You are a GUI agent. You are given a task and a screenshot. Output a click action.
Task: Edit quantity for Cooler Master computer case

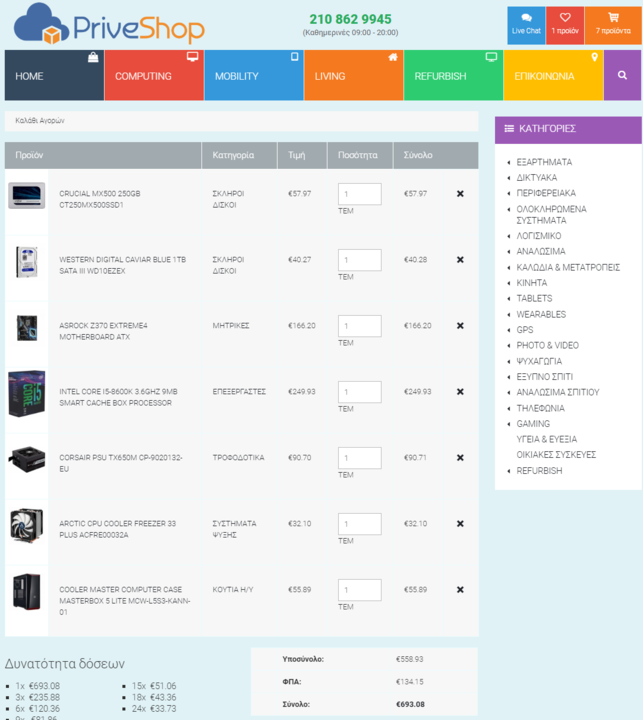click(360, 590)
